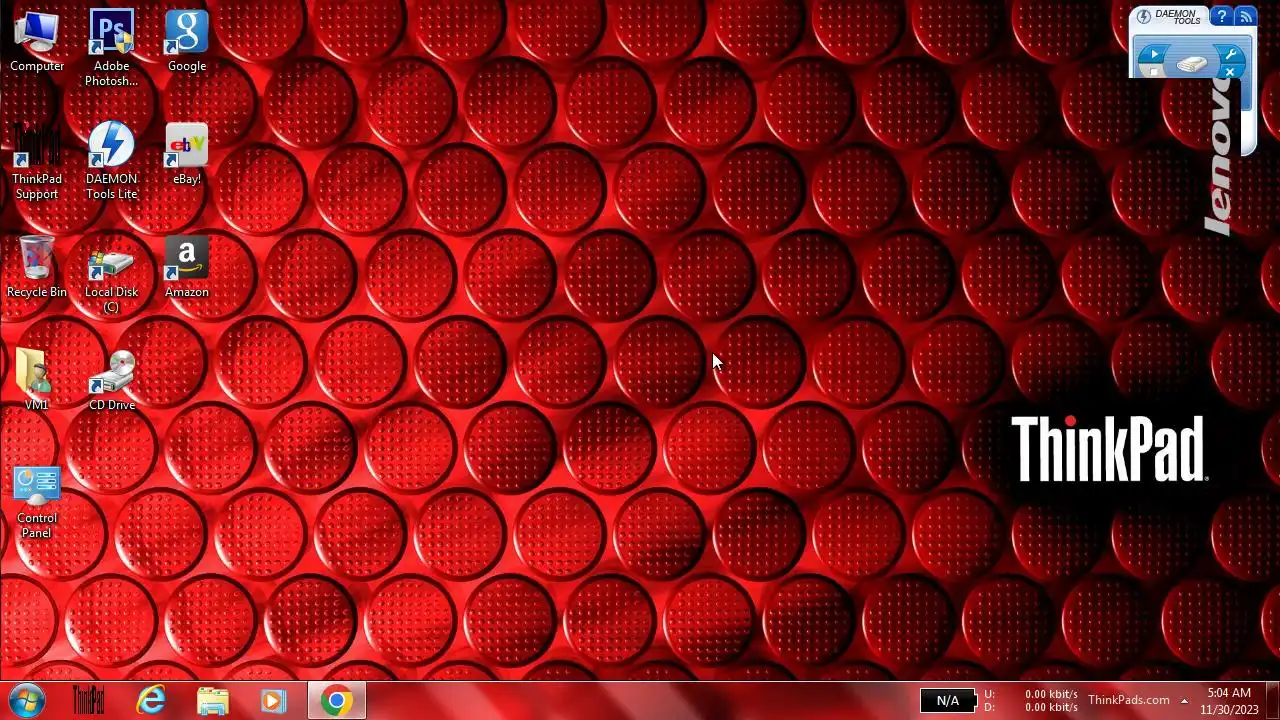
Task: Click the DAEMON Tools gadget RSS feed button
Action: pyautogui.click(x=1245, y=17)
